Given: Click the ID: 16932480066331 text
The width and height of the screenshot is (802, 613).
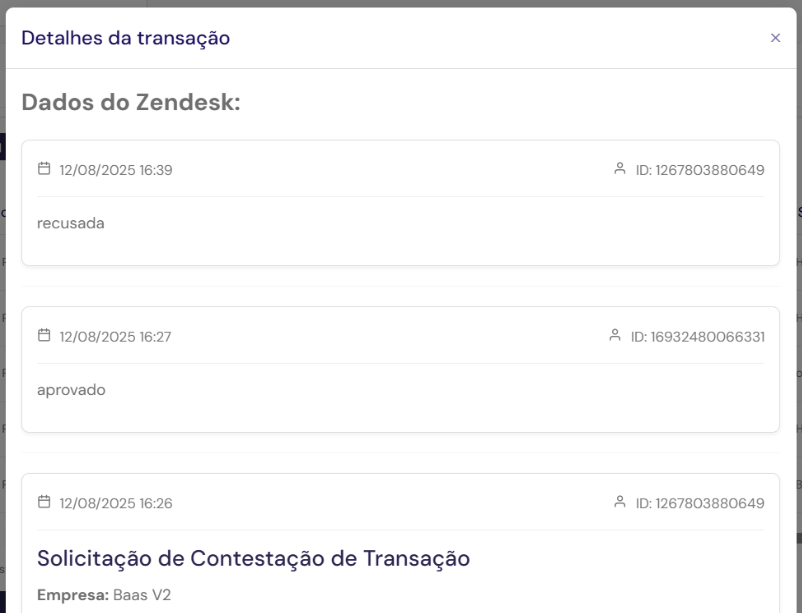Looking at the screenshot, I should point(698,337).
